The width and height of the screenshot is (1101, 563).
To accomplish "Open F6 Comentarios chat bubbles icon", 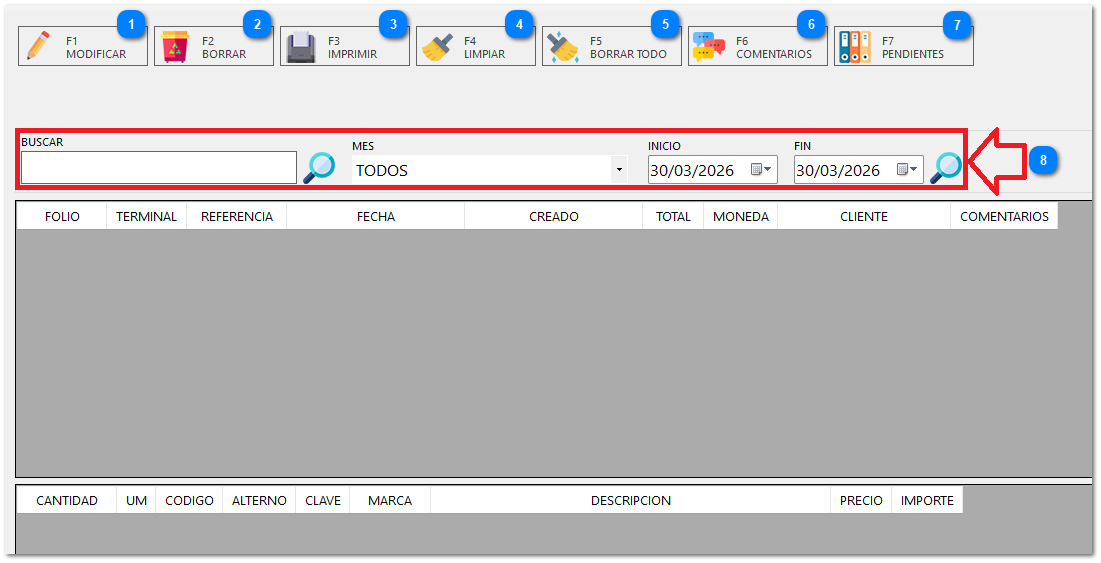I will pos(708,47).
